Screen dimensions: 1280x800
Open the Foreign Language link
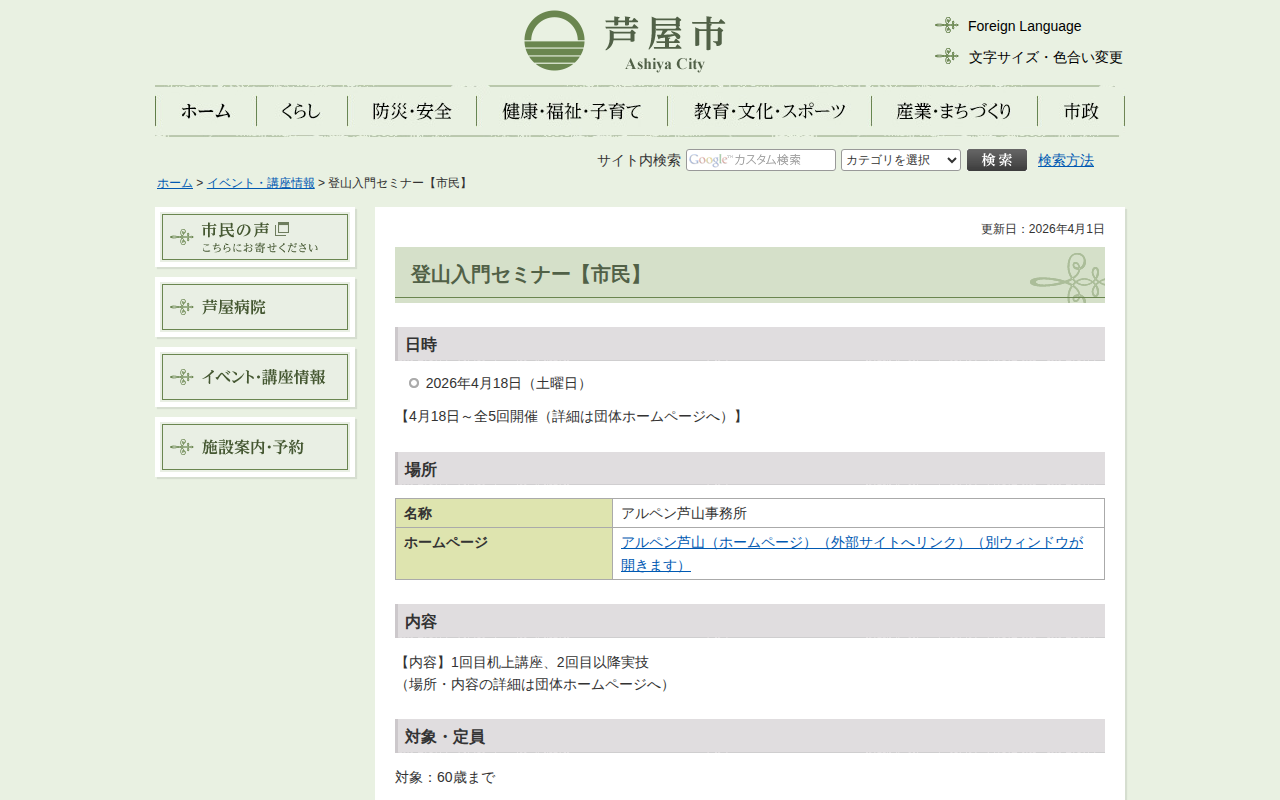coord(1024,26)
